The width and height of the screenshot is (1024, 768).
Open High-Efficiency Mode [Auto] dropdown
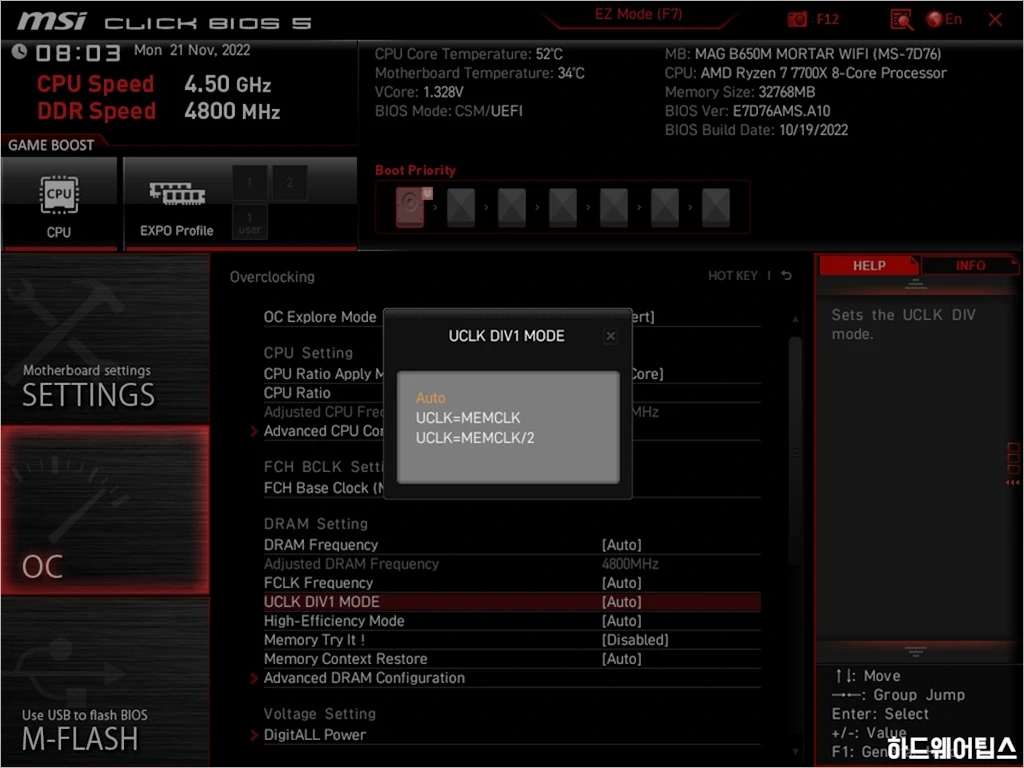pos(621,620)
